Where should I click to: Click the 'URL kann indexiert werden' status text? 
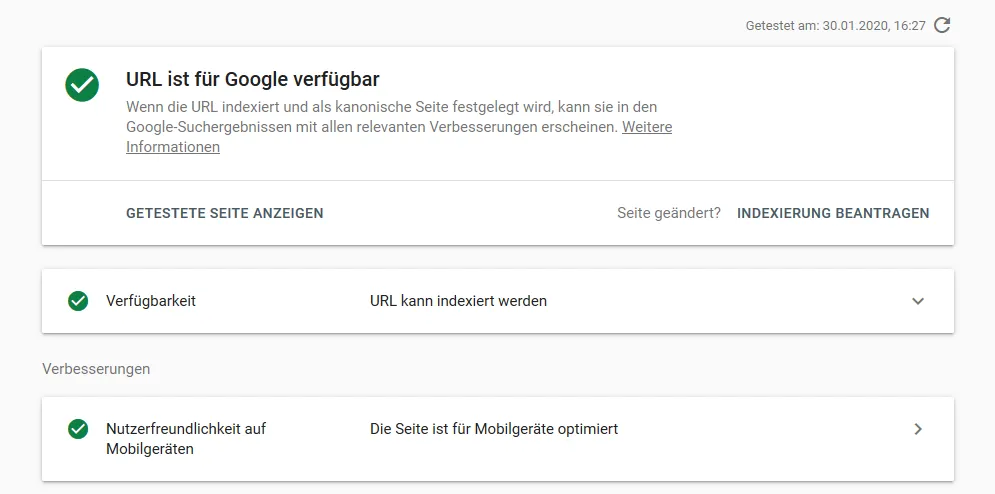coord(458,301)
